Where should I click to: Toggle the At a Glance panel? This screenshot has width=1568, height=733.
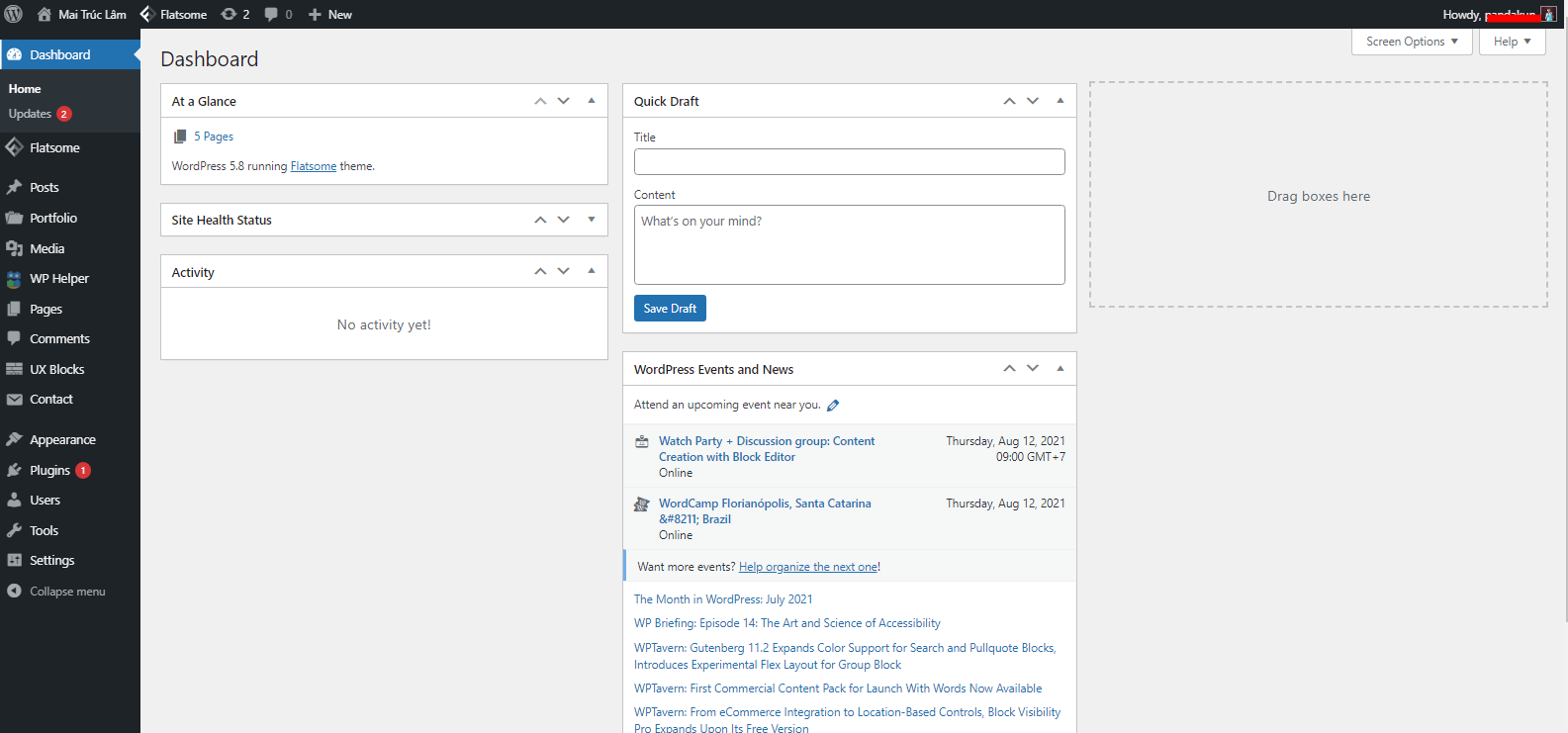click(592, 101)
